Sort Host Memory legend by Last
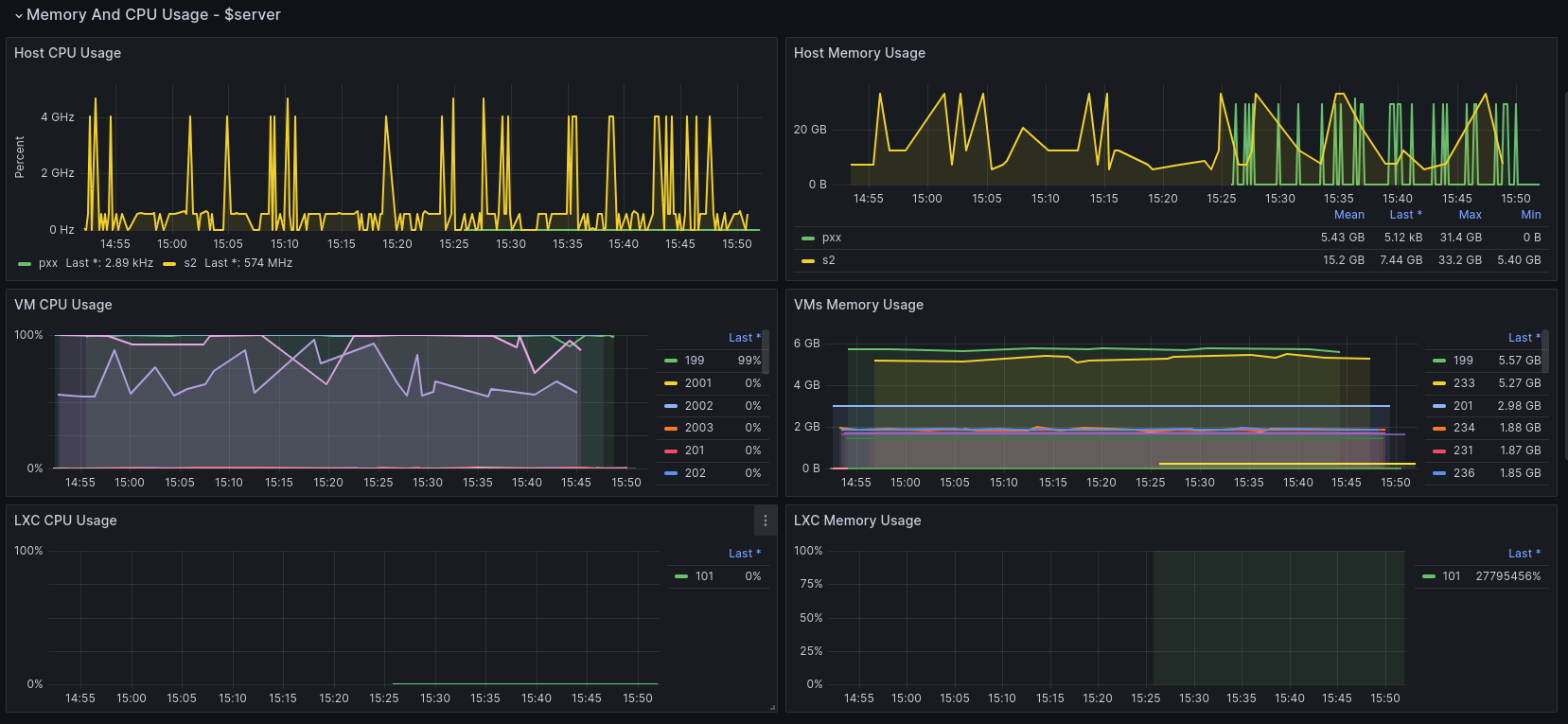The width and height of the screenshot is (1568, 724). click(x=1406, y=215)
